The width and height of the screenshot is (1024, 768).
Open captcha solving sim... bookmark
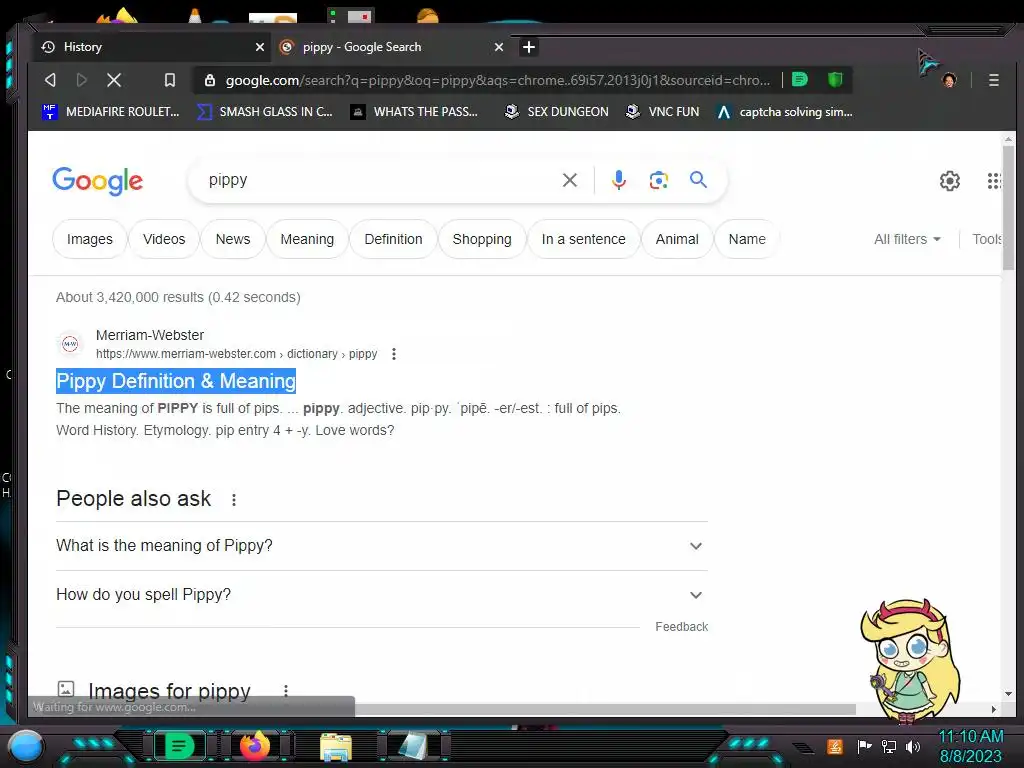pyautogui.click(x=784, y=112)
